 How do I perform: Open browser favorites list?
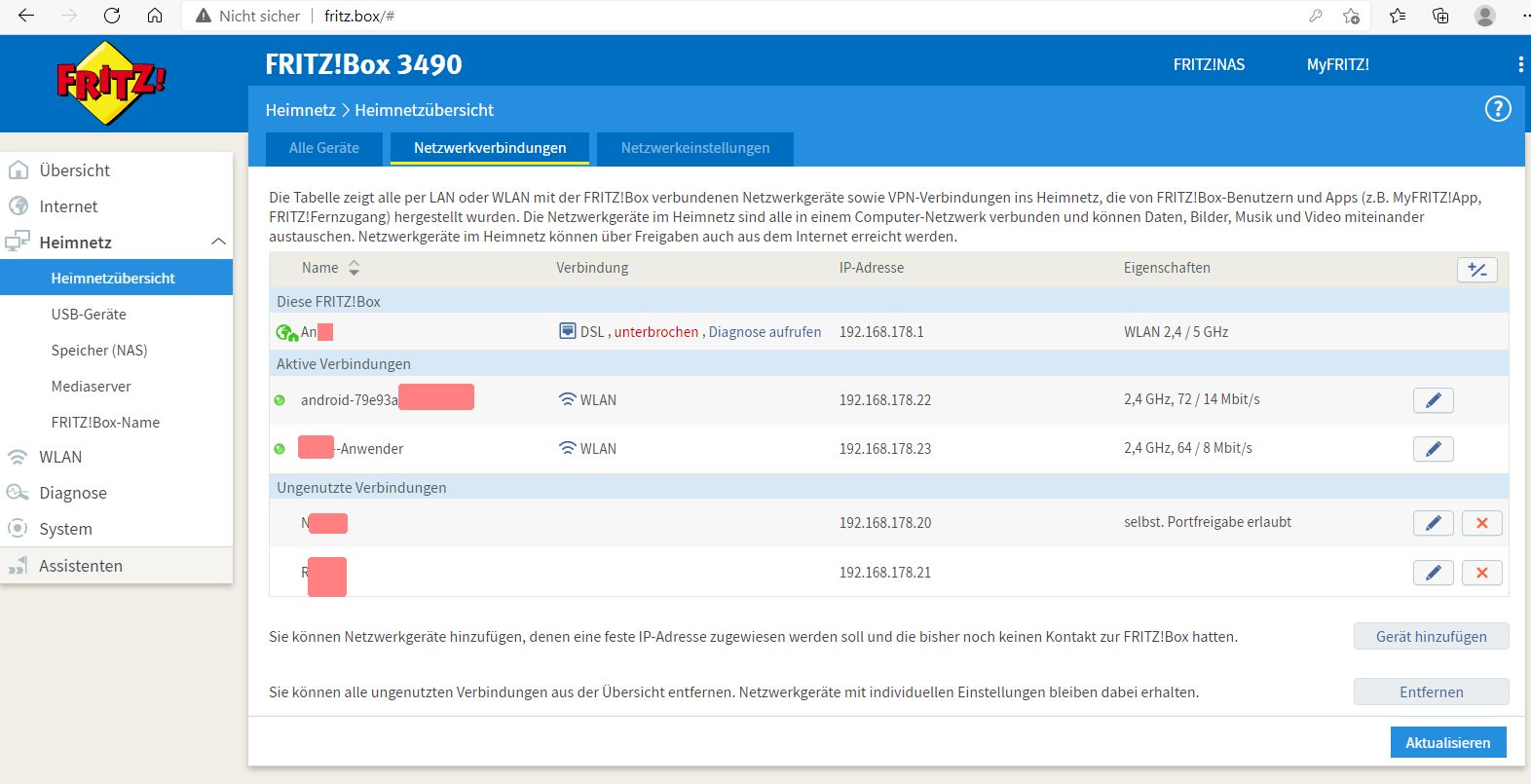pyautogui.click(x=1398, y=16)
